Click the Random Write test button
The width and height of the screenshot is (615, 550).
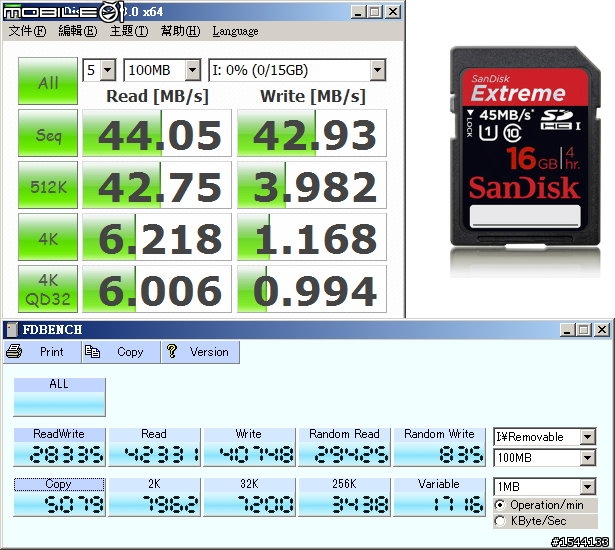(439, 447)
